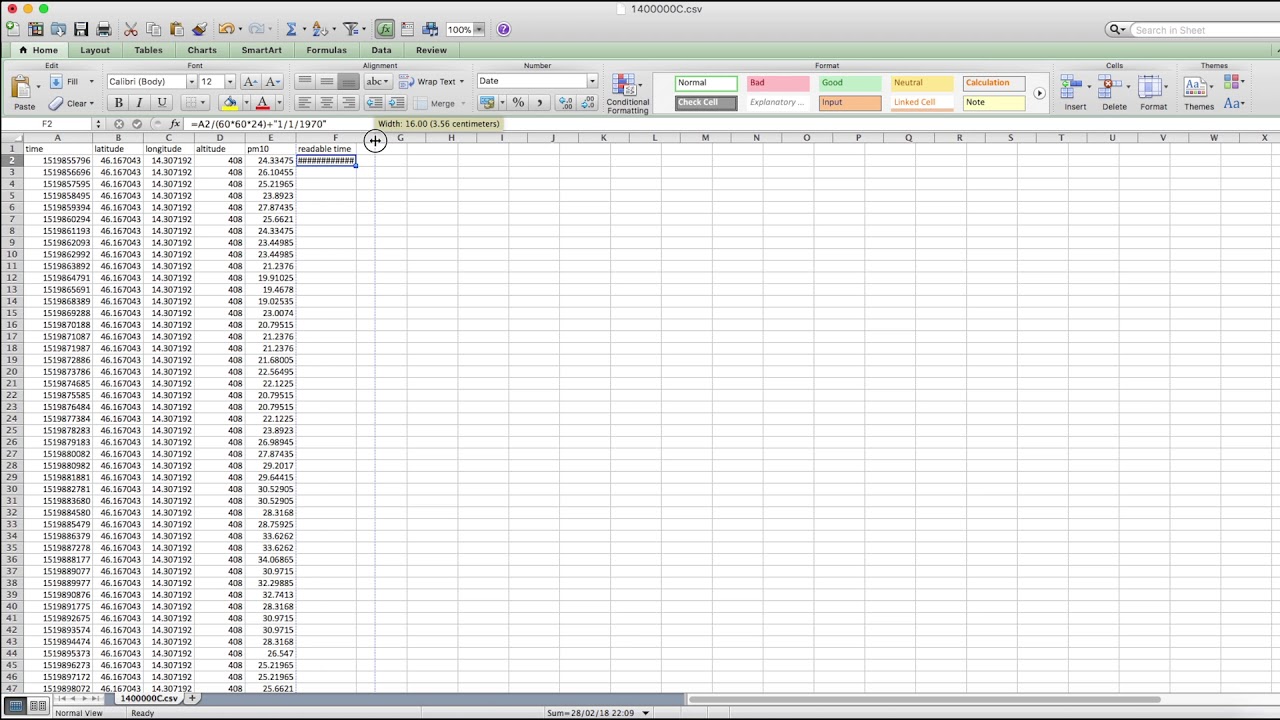Open the font size dropdown
Image resolution: width=1280 pixels, height=720 pixels.
pyautogui.click(x=230, y=82)
